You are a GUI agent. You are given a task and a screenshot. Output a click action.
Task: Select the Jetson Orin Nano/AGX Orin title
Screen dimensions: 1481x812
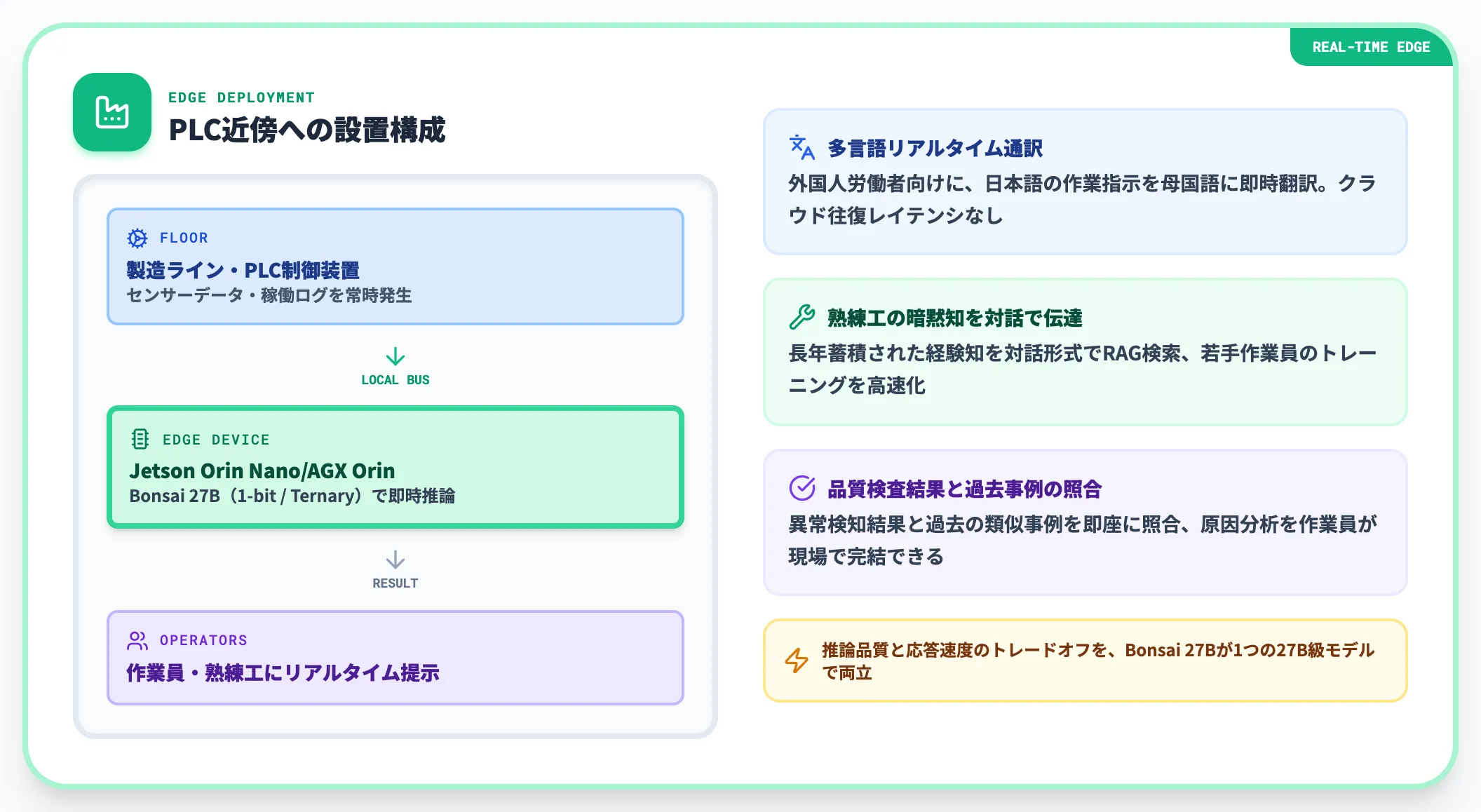pyautogui.click(x=262, y=471)
